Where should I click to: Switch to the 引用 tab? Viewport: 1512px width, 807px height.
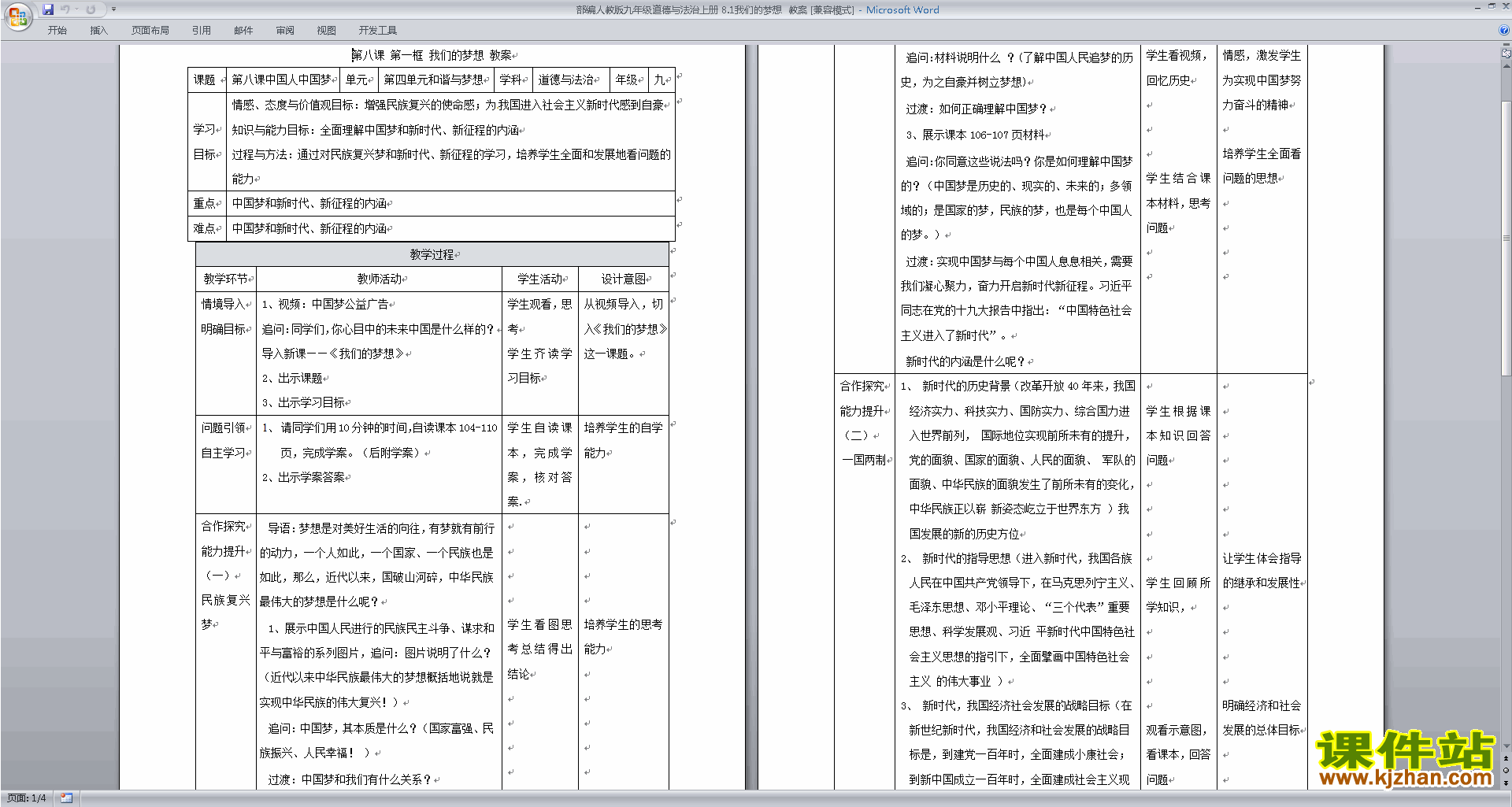201,31
